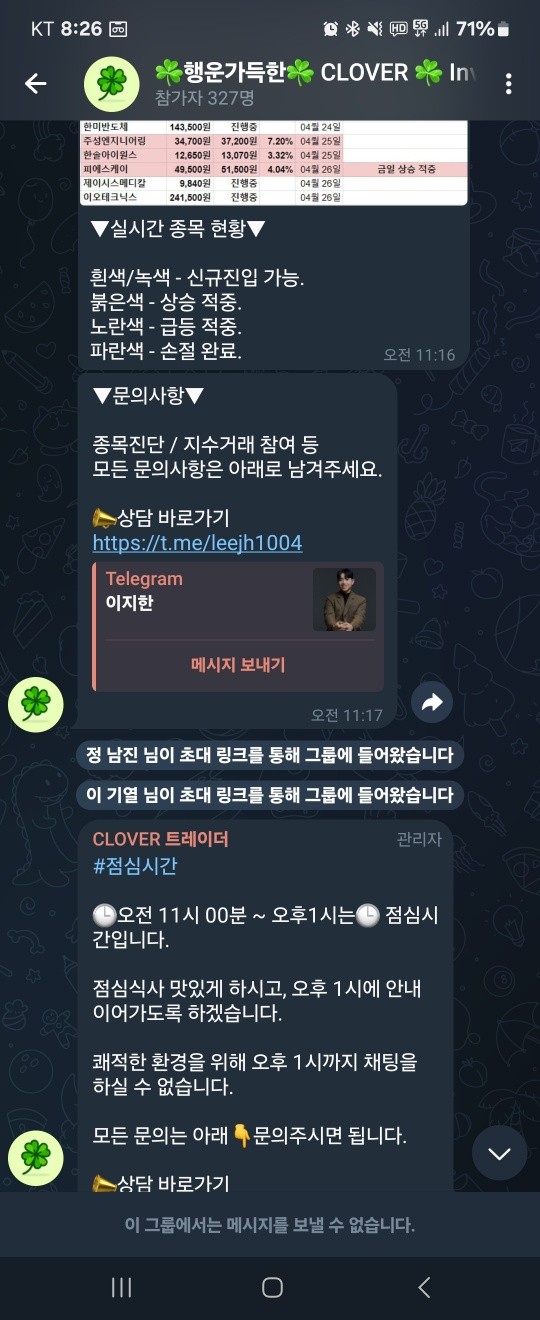Open the three-dot overflow menu
Image resolution: width=540 pixels, height=1320 pixels.
[x=509, y=84]
